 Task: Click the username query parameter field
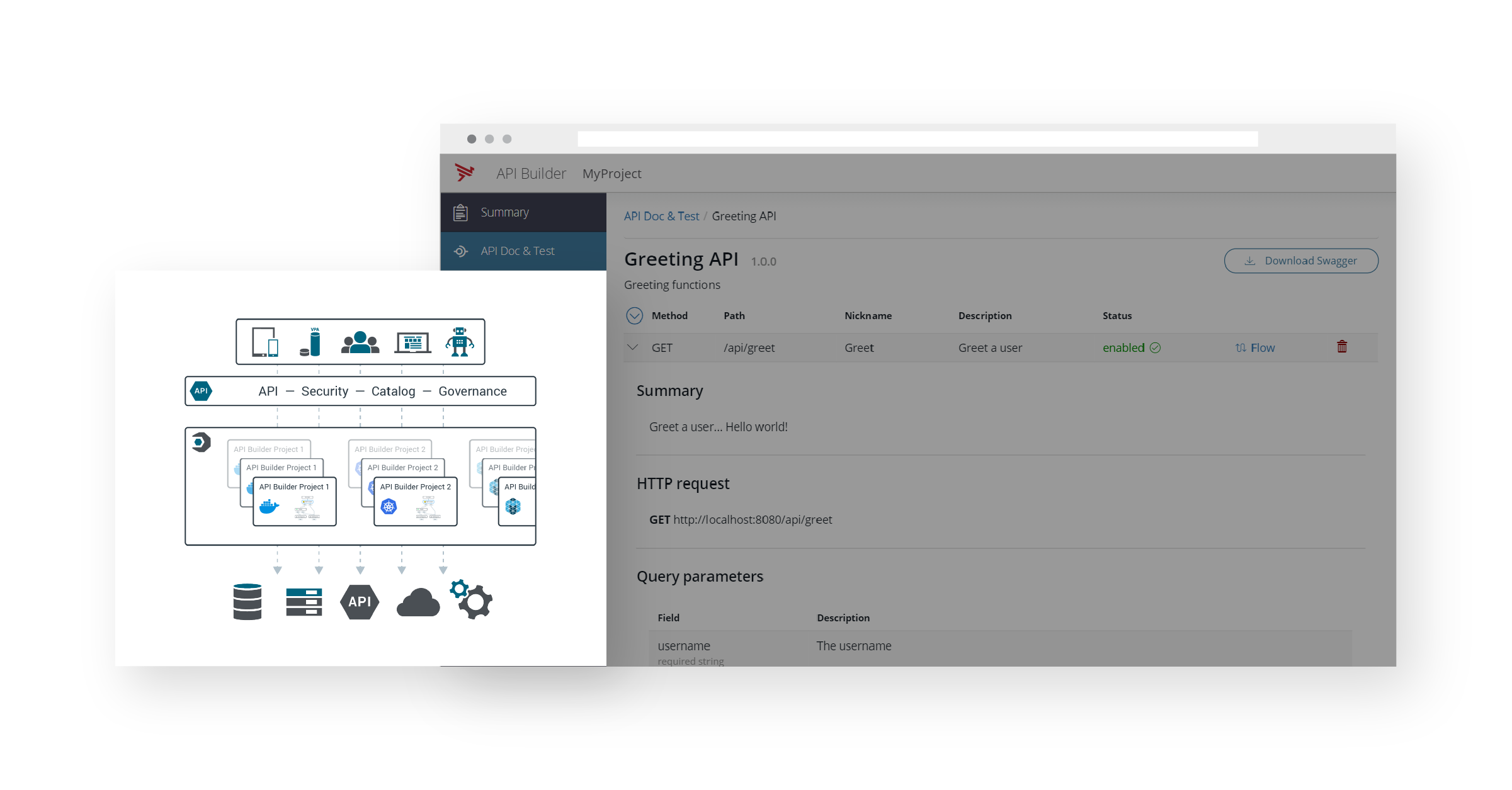(x=684, y=646)
